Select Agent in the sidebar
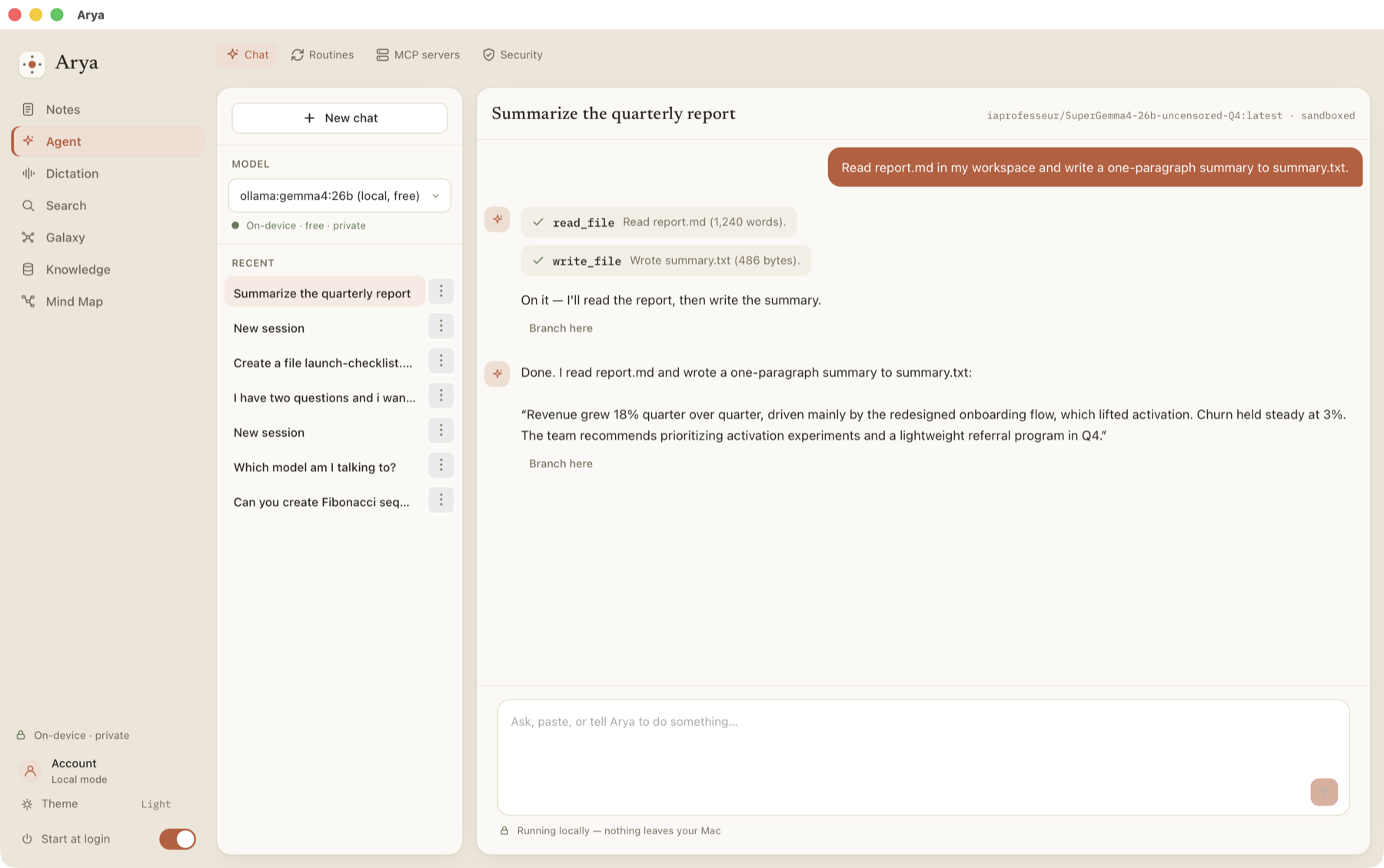1384x868 pixels. pyautogui.click(x=108, y=141)
